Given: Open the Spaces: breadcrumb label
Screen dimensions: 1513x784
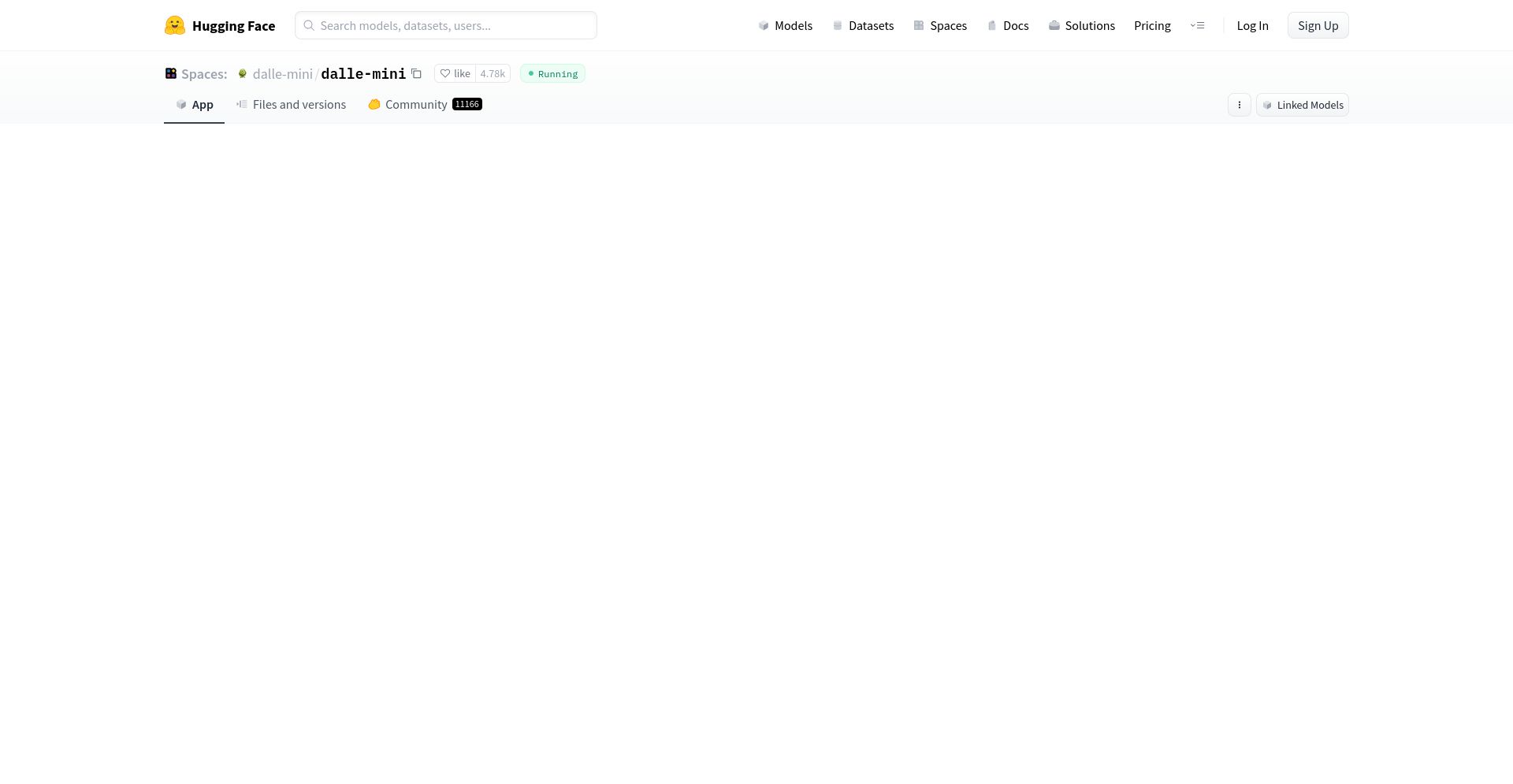Looking at the screenshot, I should pos(204,74).
